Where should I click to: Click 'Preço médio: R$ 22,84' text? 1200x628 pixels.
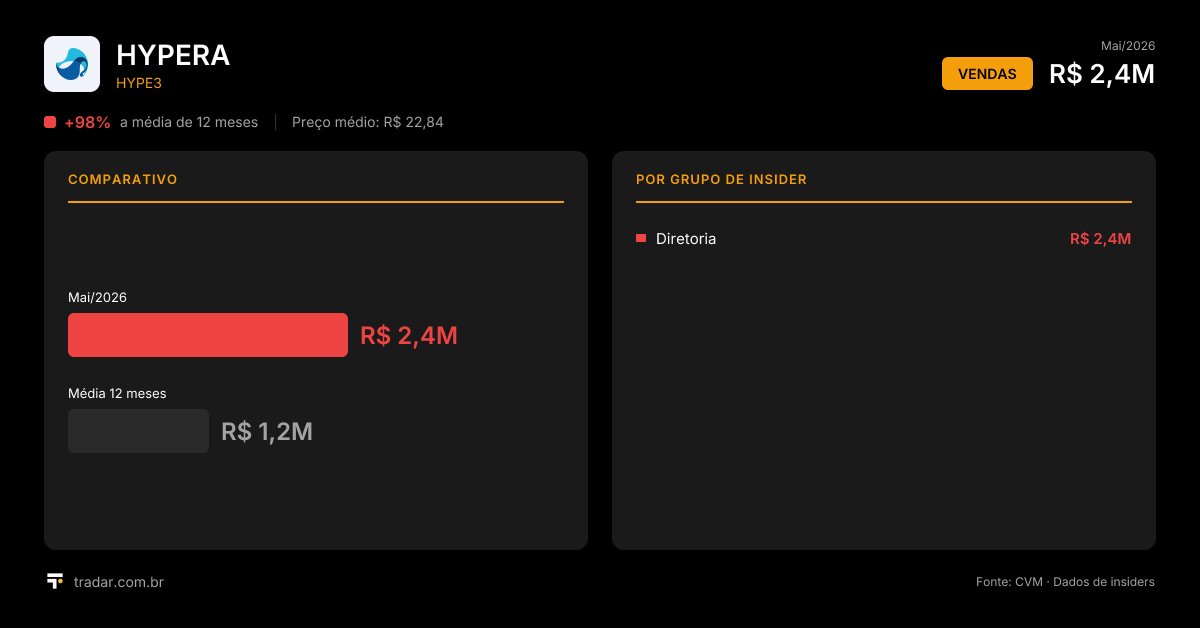(368, 122)
